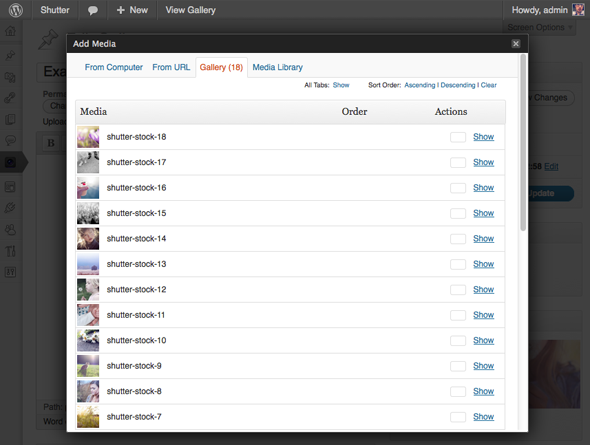Close the Add Media dialog
The width and height of the screenshot is (590, 445).
(516, 44)
